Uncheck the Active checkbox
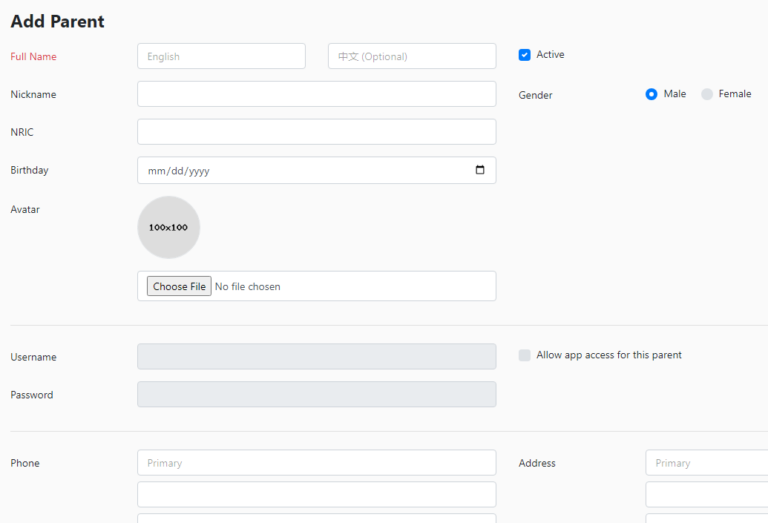Image resolution: width=768 pixels, height=523 pixels. point(524,55)
